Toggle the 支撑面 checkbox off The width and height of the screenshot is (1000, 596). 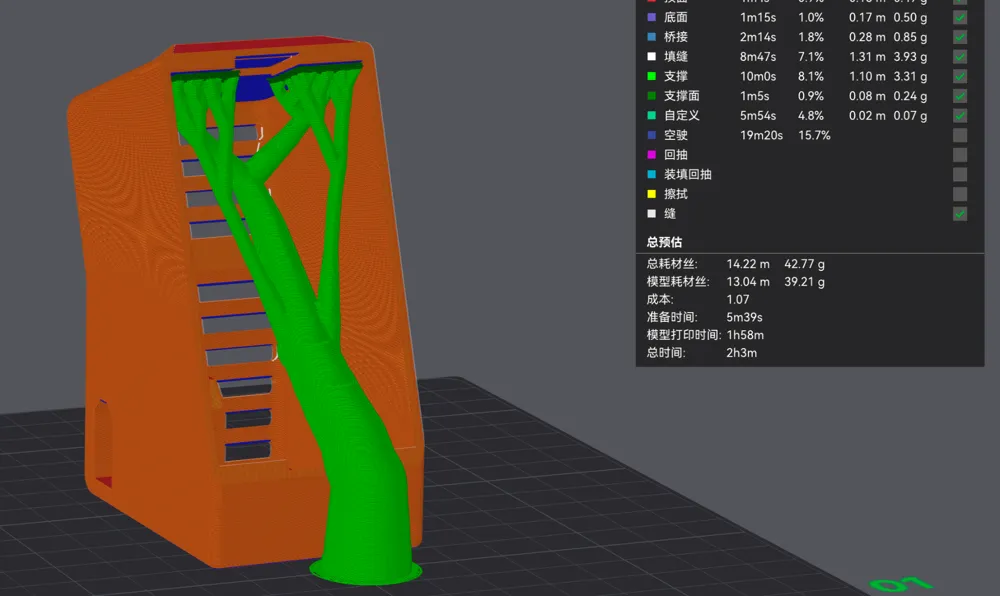click(x=959, y=96)
